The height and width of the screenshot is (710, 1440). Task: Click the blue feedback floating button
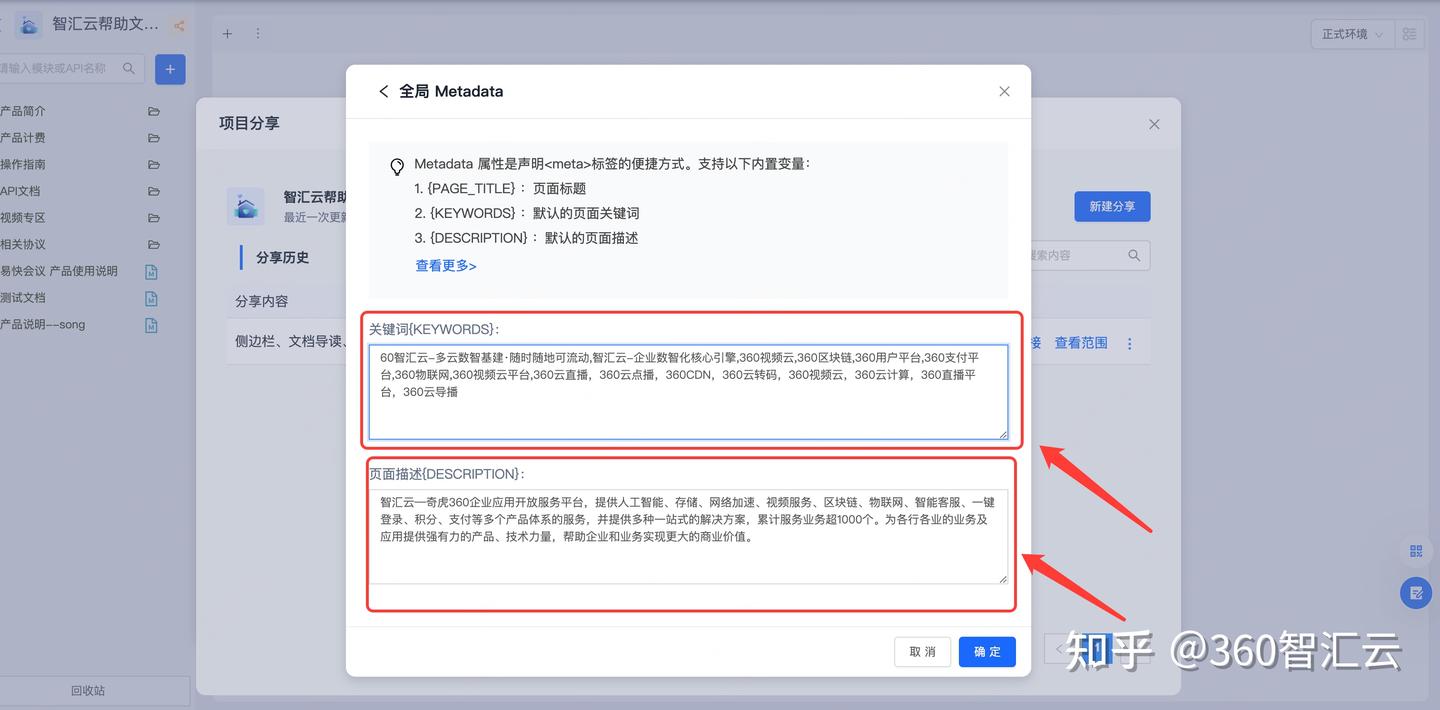coord(1415,593)
